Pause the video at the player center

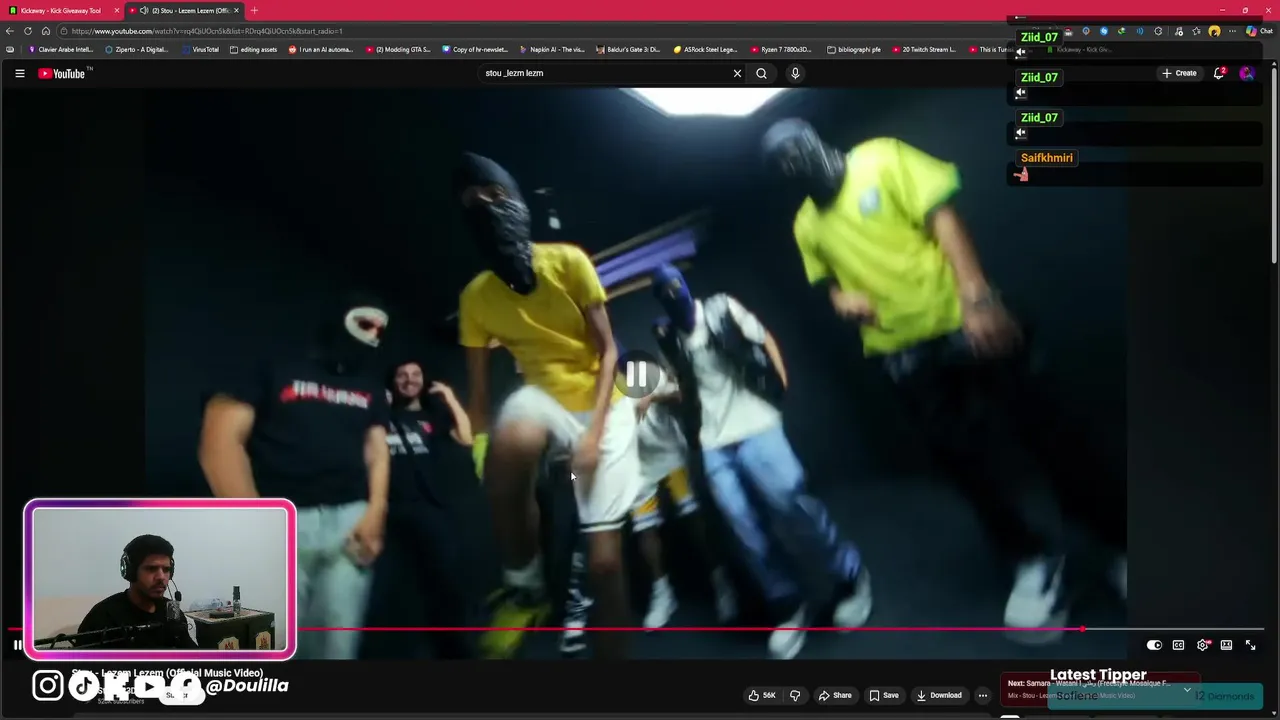click(636, 374)
